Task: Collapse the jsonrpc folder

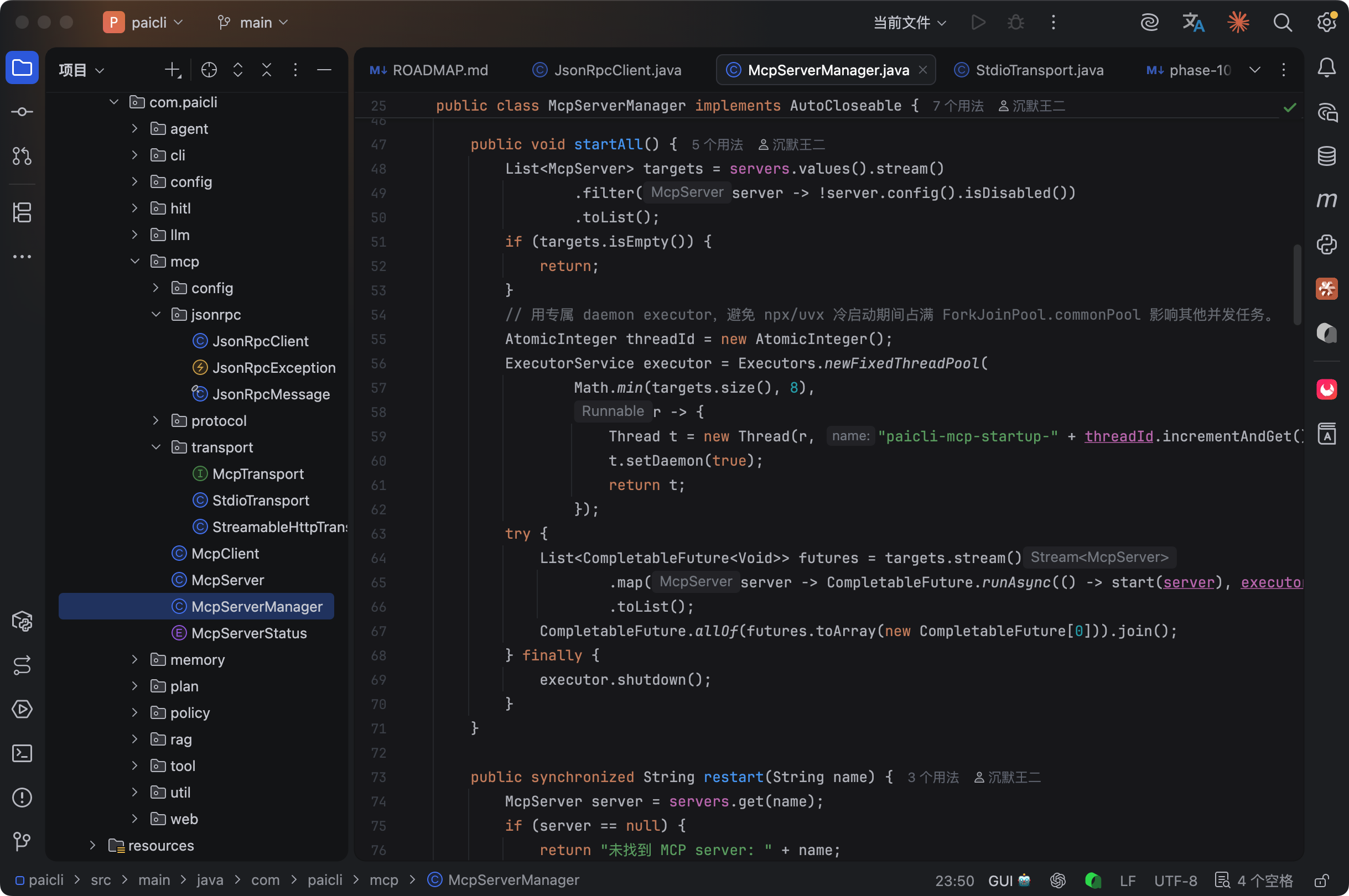Action: (155, 314)
